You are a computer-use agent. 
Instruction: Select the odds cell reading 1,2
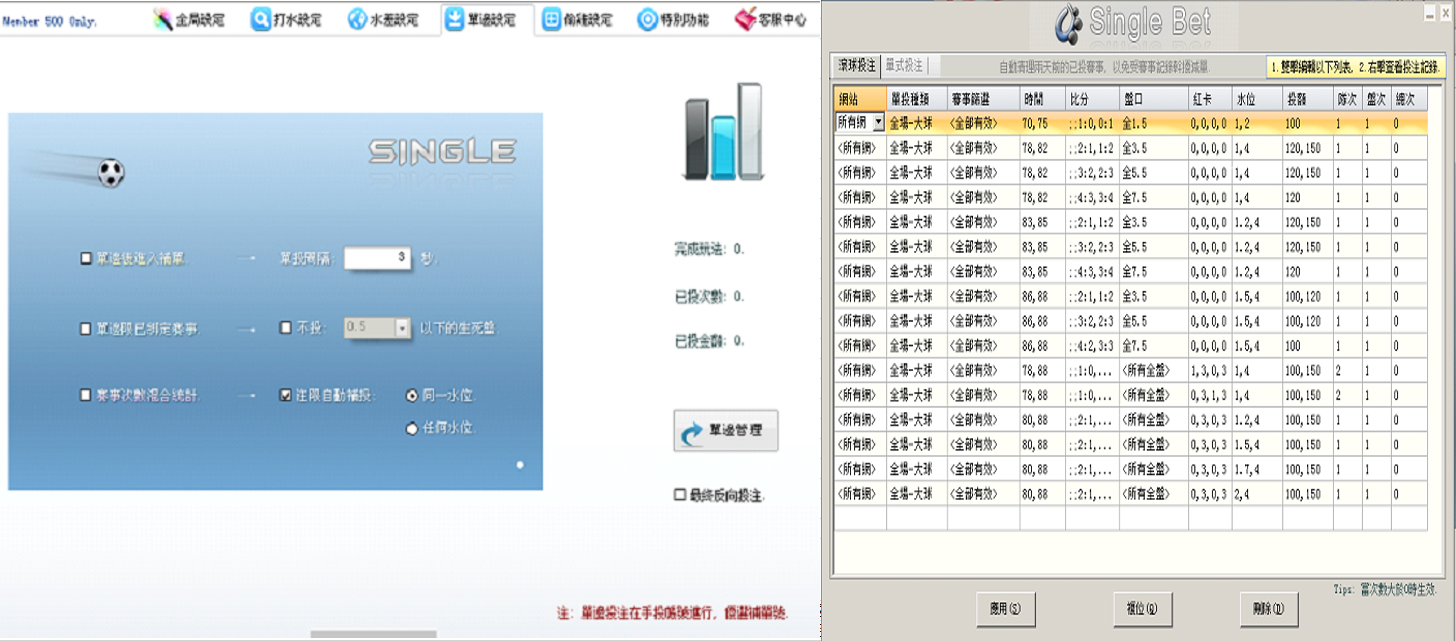tap(1257, 122)
